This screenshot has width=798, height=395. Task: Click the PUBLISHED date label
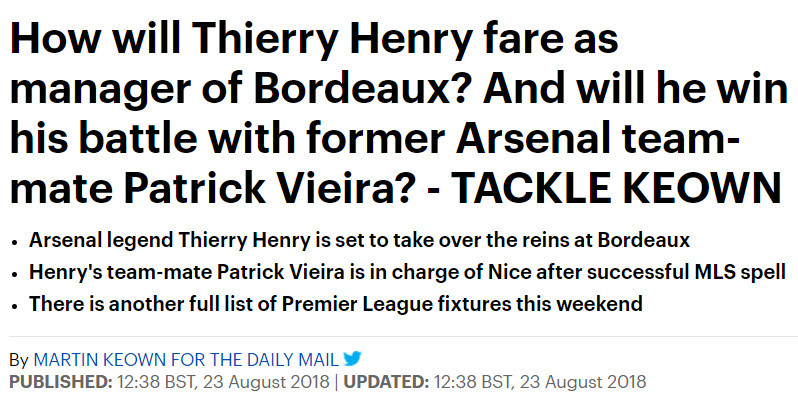click(61, 382)
